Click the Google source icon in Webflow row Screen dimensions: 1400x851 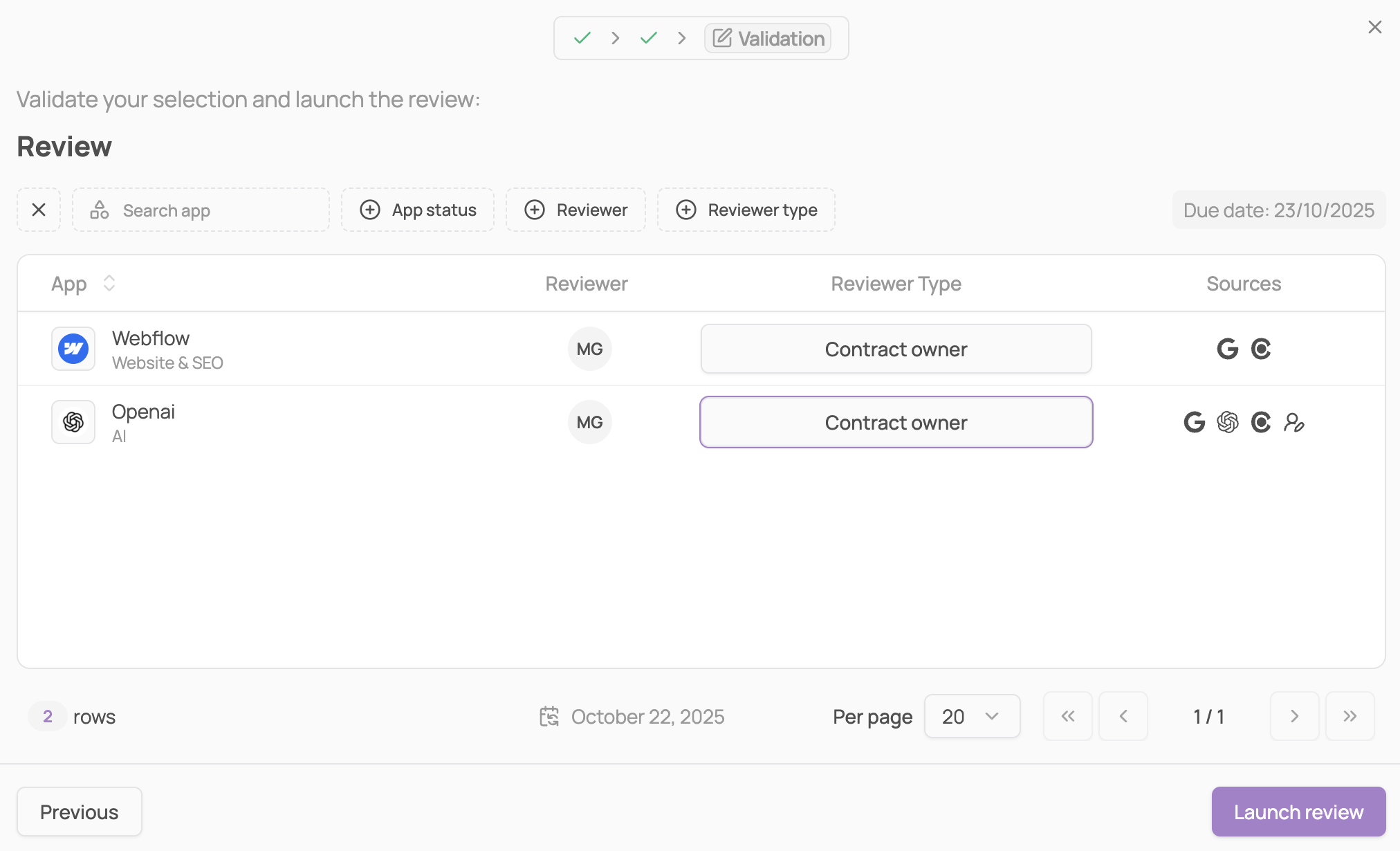1227,349
